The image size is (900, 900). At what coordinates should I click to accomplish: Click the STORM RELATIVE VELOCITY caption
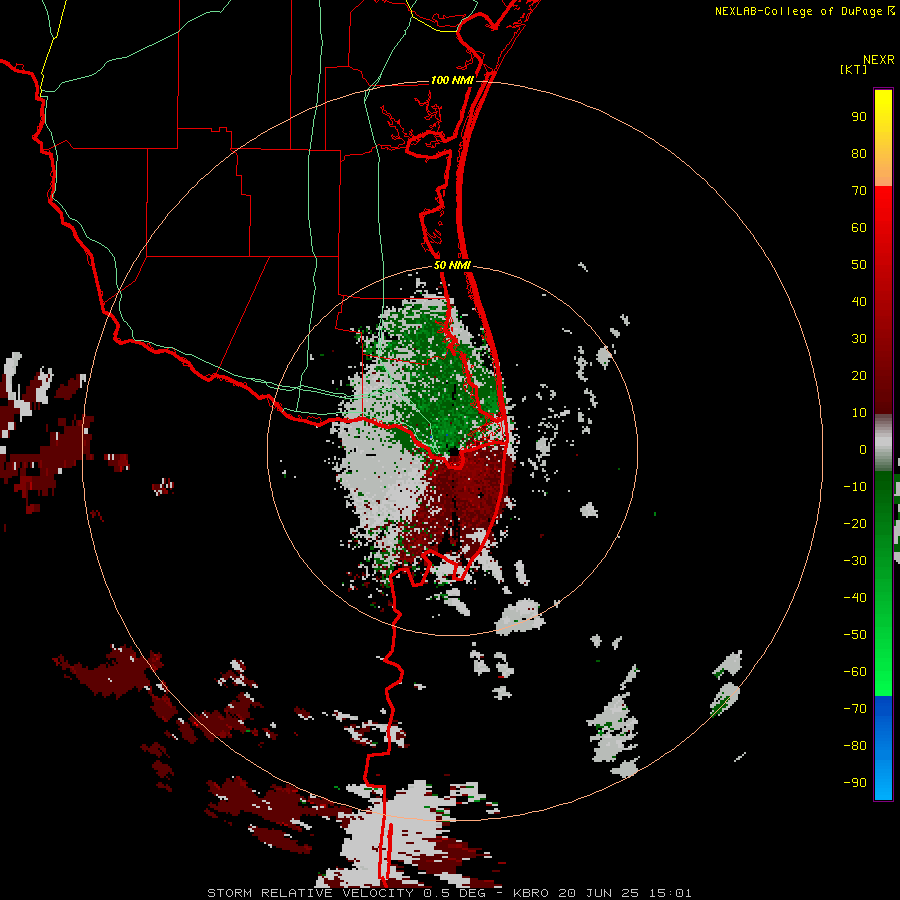(x=310, y=893)
